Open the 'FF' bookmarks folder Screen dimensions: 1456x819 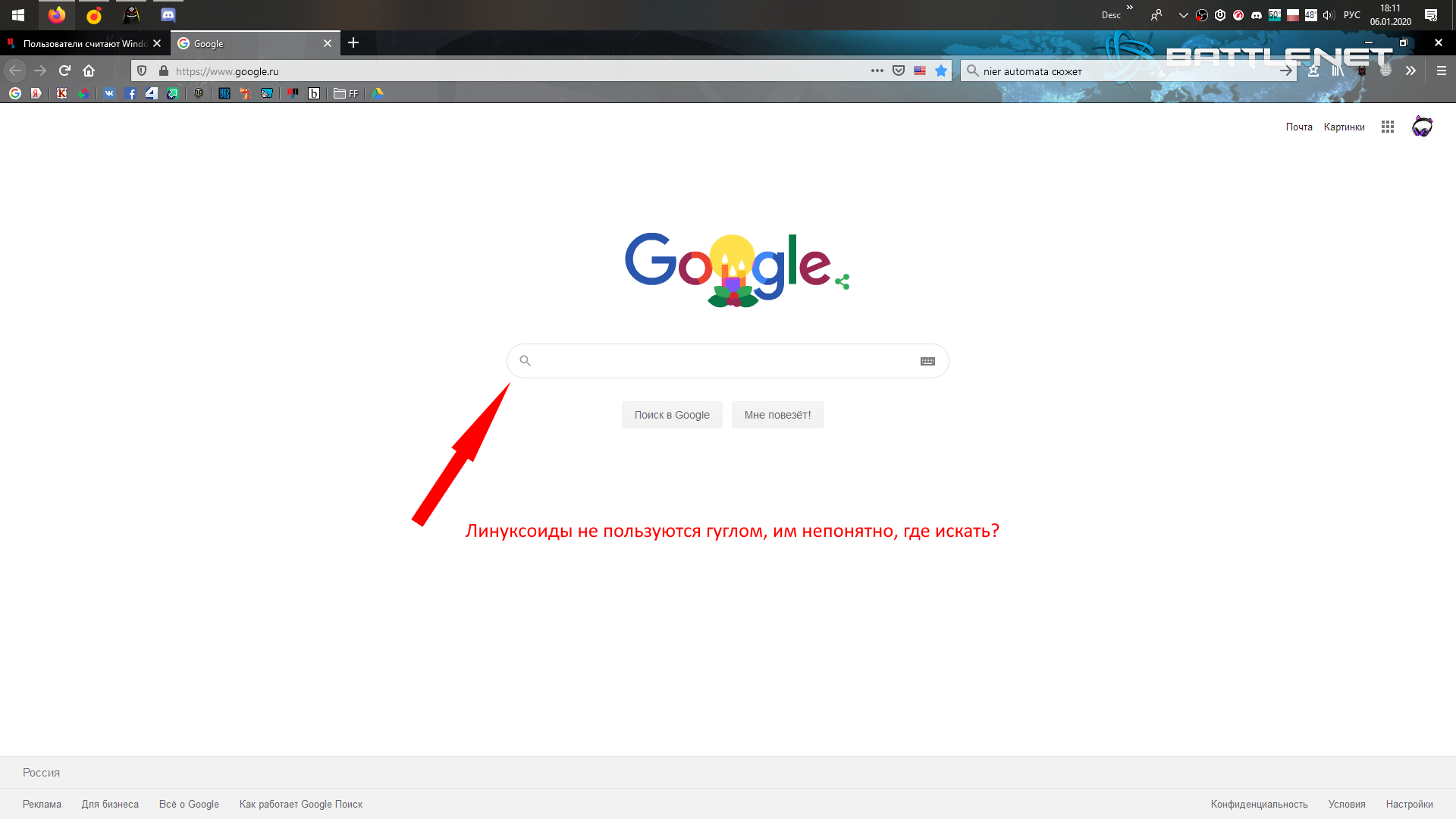click(x=346, y=93)
